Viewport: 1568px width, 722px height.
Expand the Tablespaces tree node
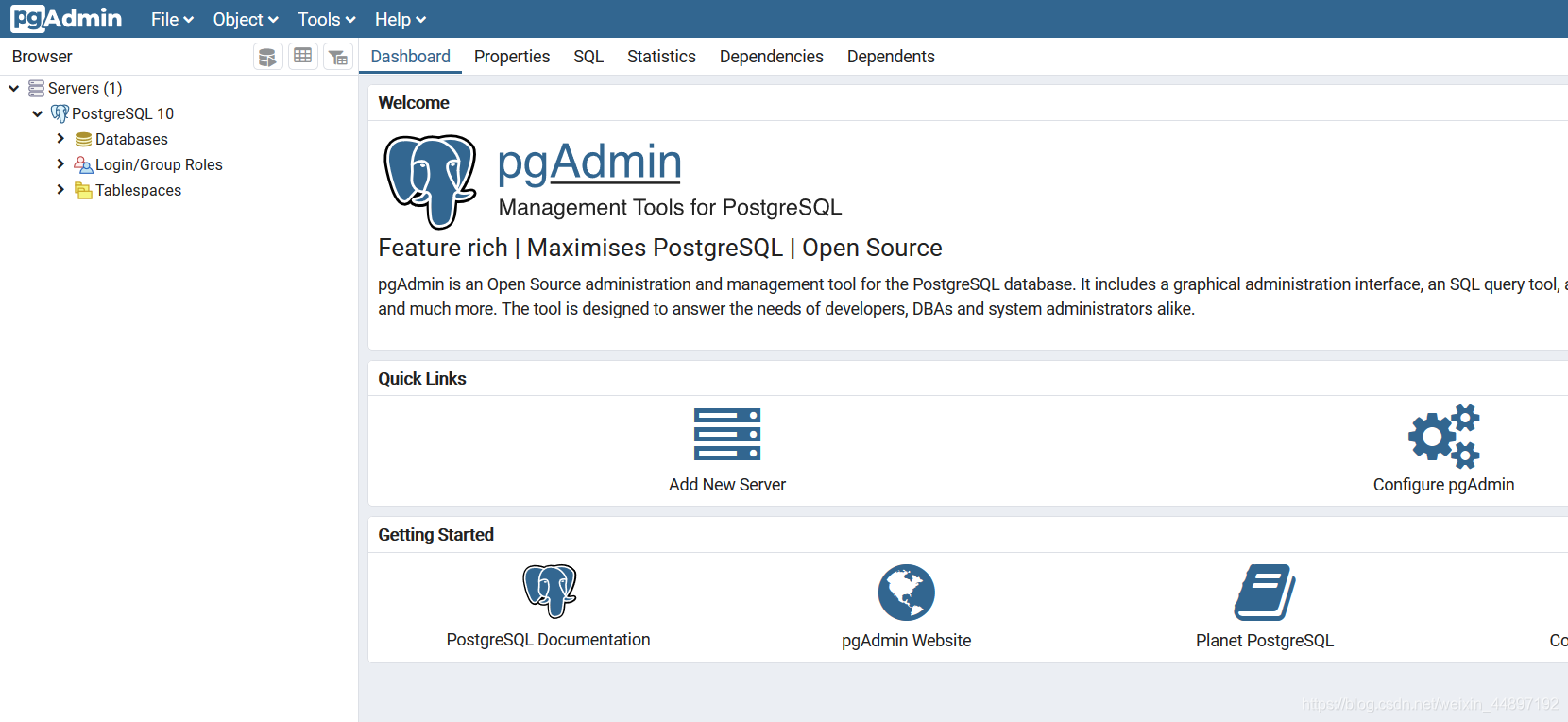[x=60, y=190]
